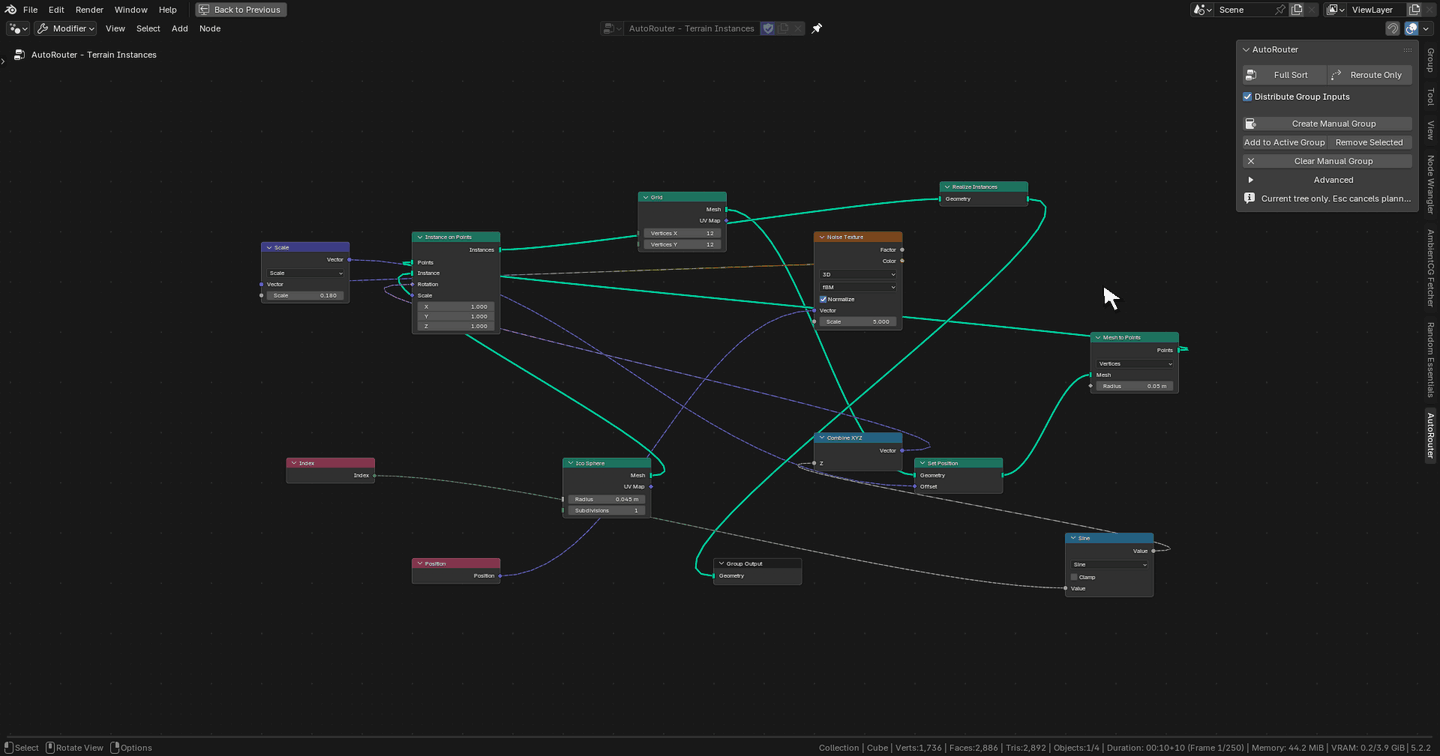Switch to the Random Essentials sidebar tab
The width and height of the screenshot is (1440, 756).
(1430, 359)
